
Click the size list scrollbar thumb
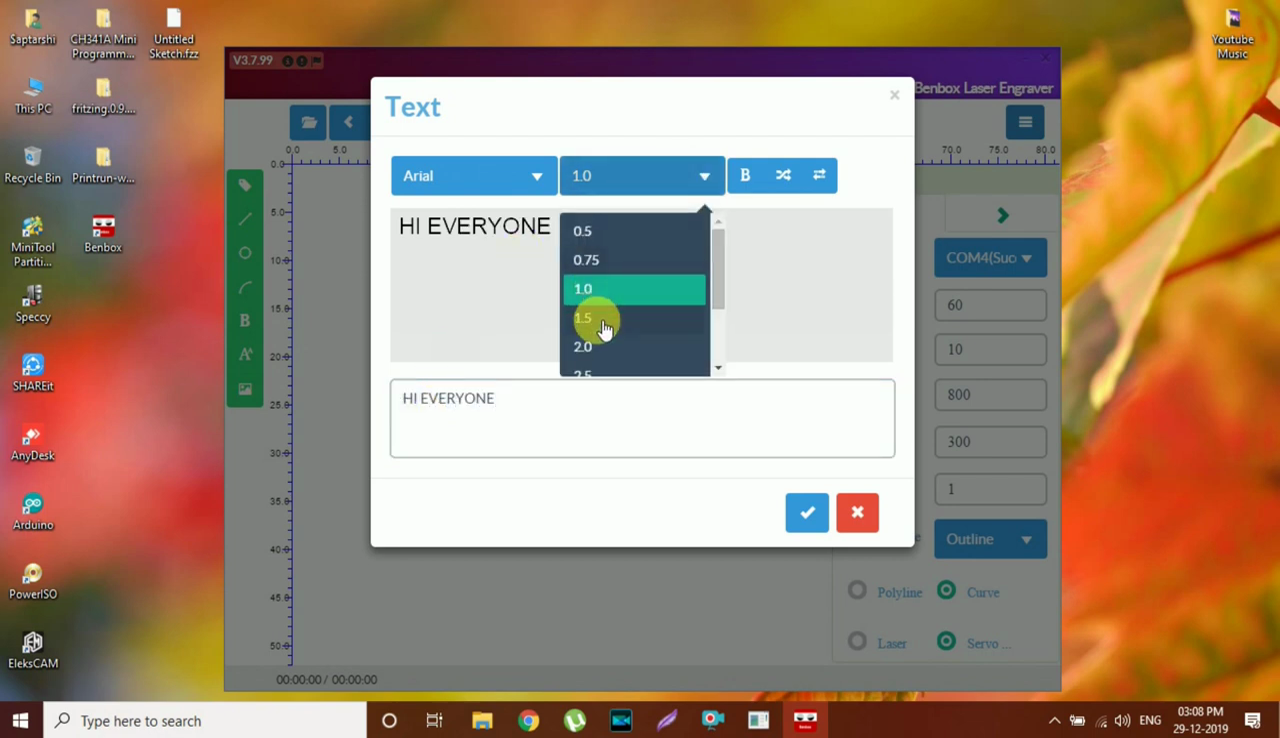coord(718,268)
